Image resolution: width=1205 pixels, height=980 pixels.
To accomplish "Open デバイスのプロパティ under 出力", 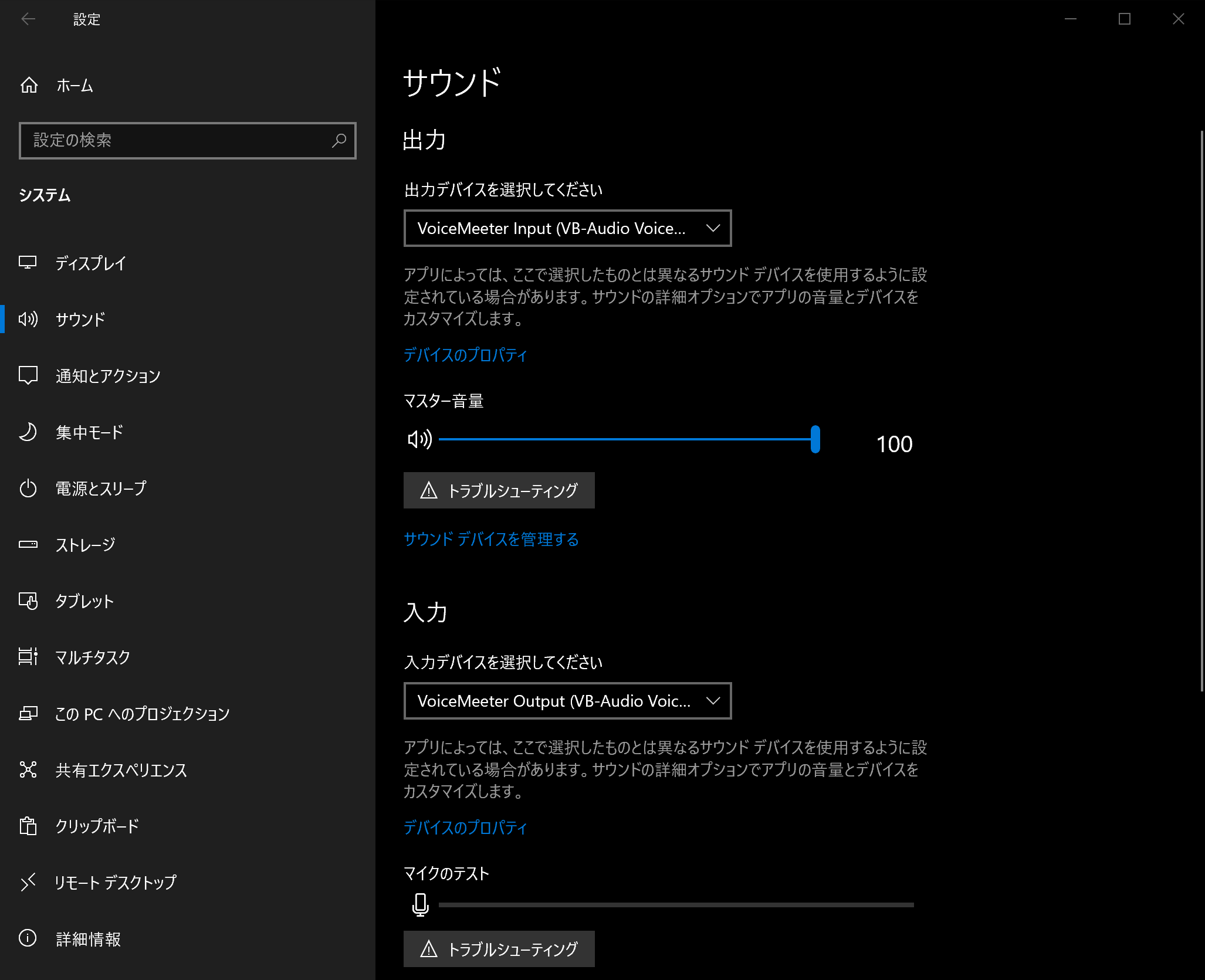I will [463, 355].
